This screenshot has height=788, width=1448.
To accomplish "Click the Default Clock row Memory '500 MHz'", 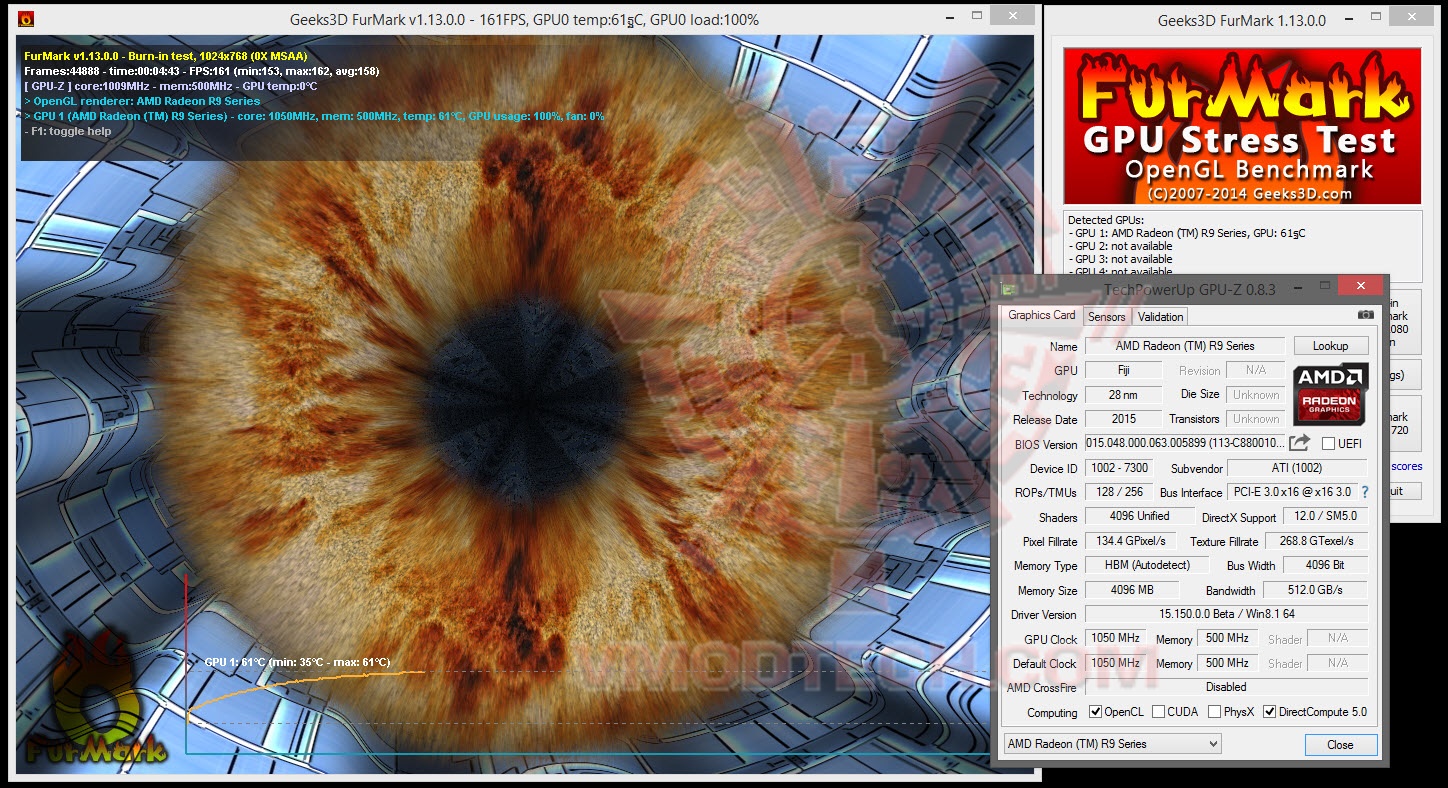I will click(x=1228, y=663).
